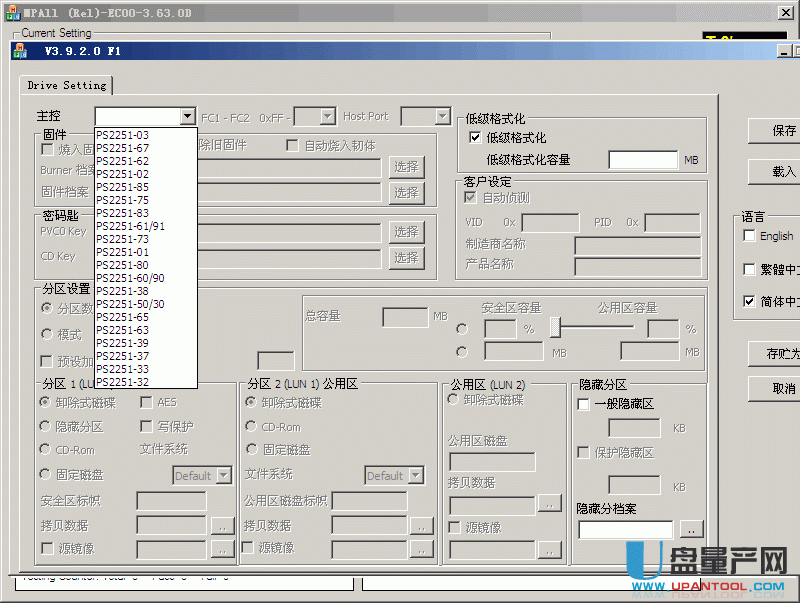This screenshot has height=603, width=800.
Task: Click the 取消 button
Action: (780, 388)
